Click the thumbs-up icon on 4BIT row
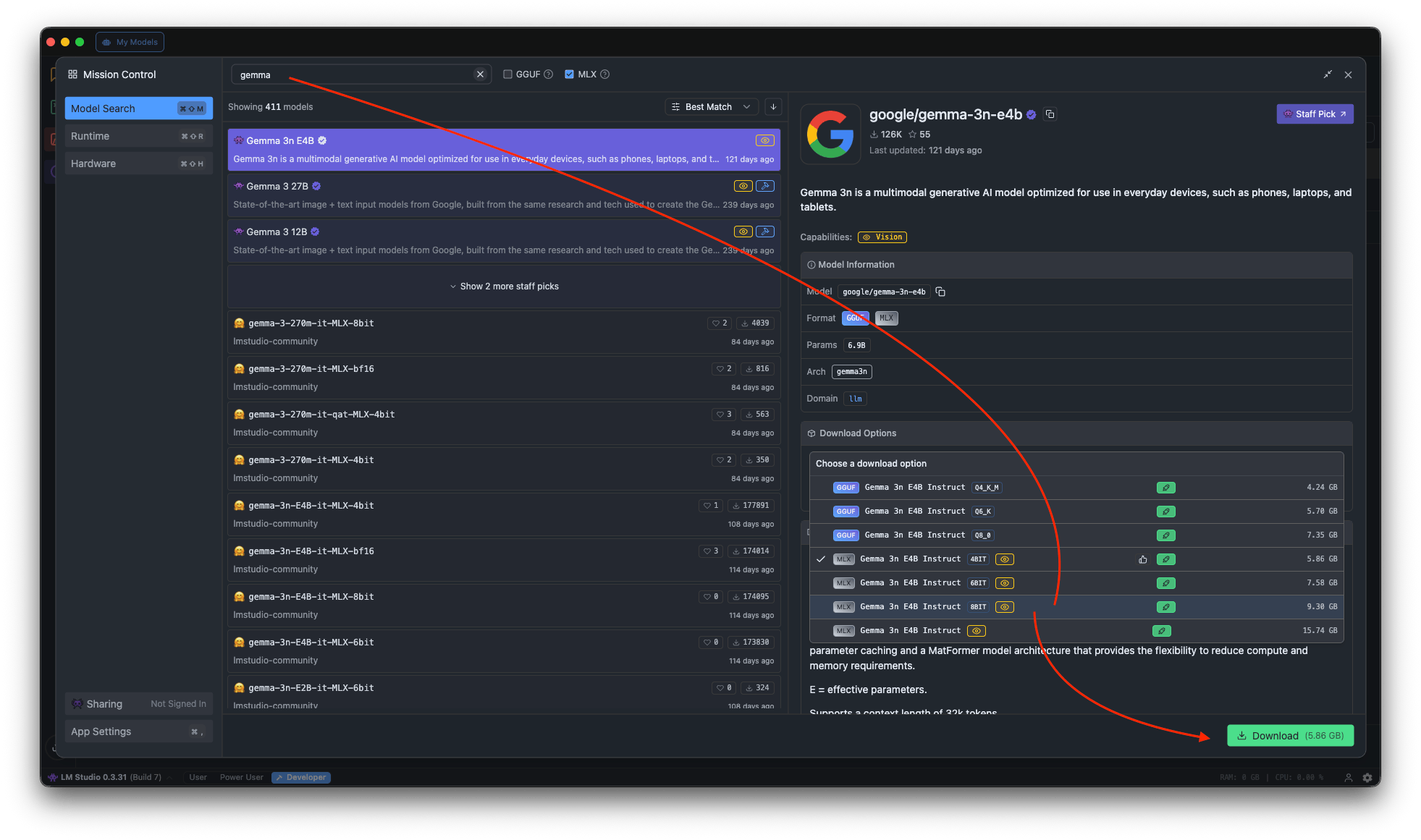The width and height of the screenshot is (1421, 840). coord(1143,559)
